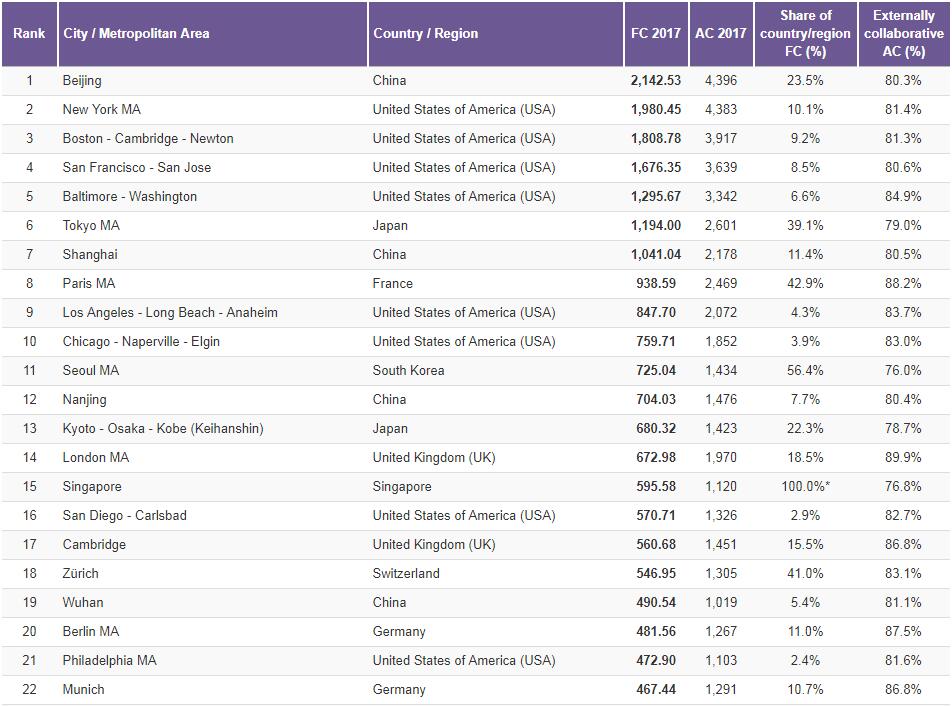Sort table by FC 2017 header

(x=655, y=33)
